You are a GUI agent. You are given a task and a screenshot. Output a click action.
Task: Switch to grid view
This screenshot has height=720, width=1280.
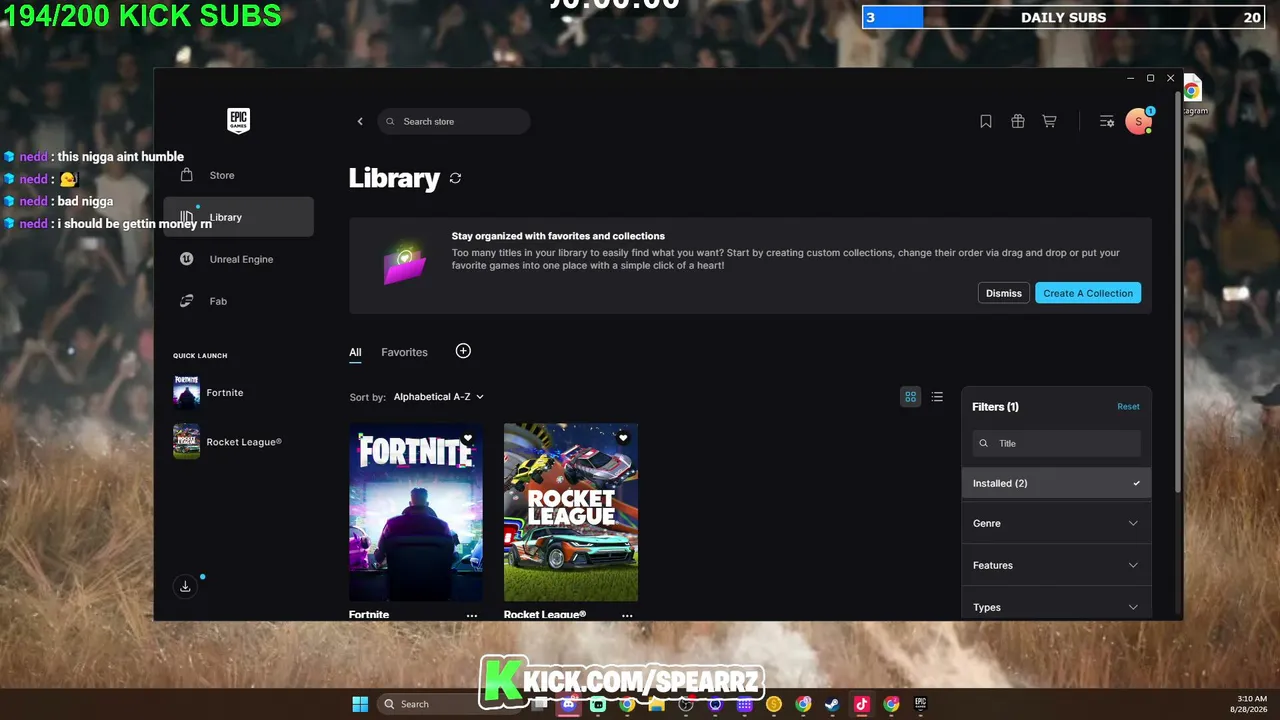coord(910,397)
